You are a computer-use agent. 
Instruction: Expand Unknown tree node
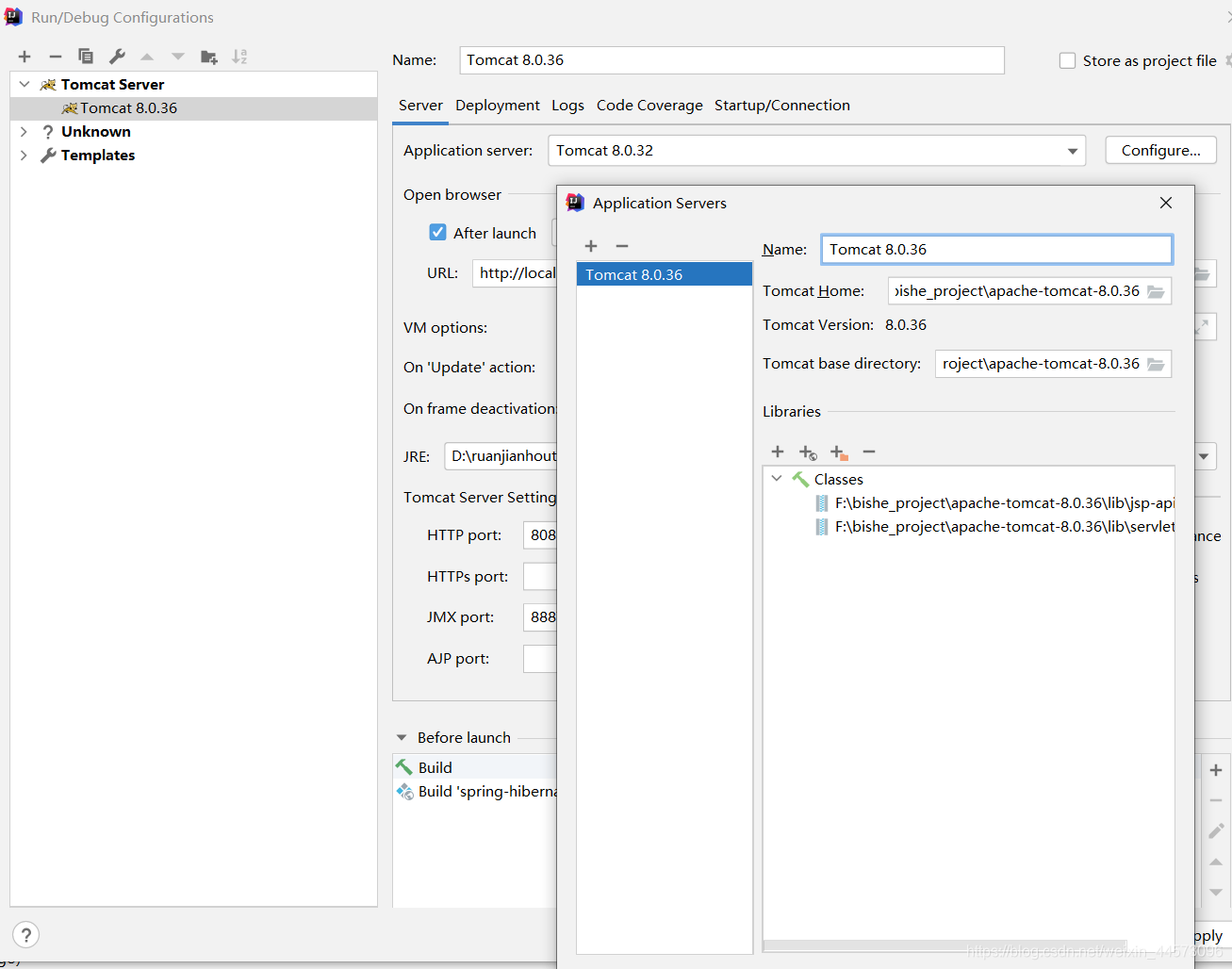[x=25, y=131]
